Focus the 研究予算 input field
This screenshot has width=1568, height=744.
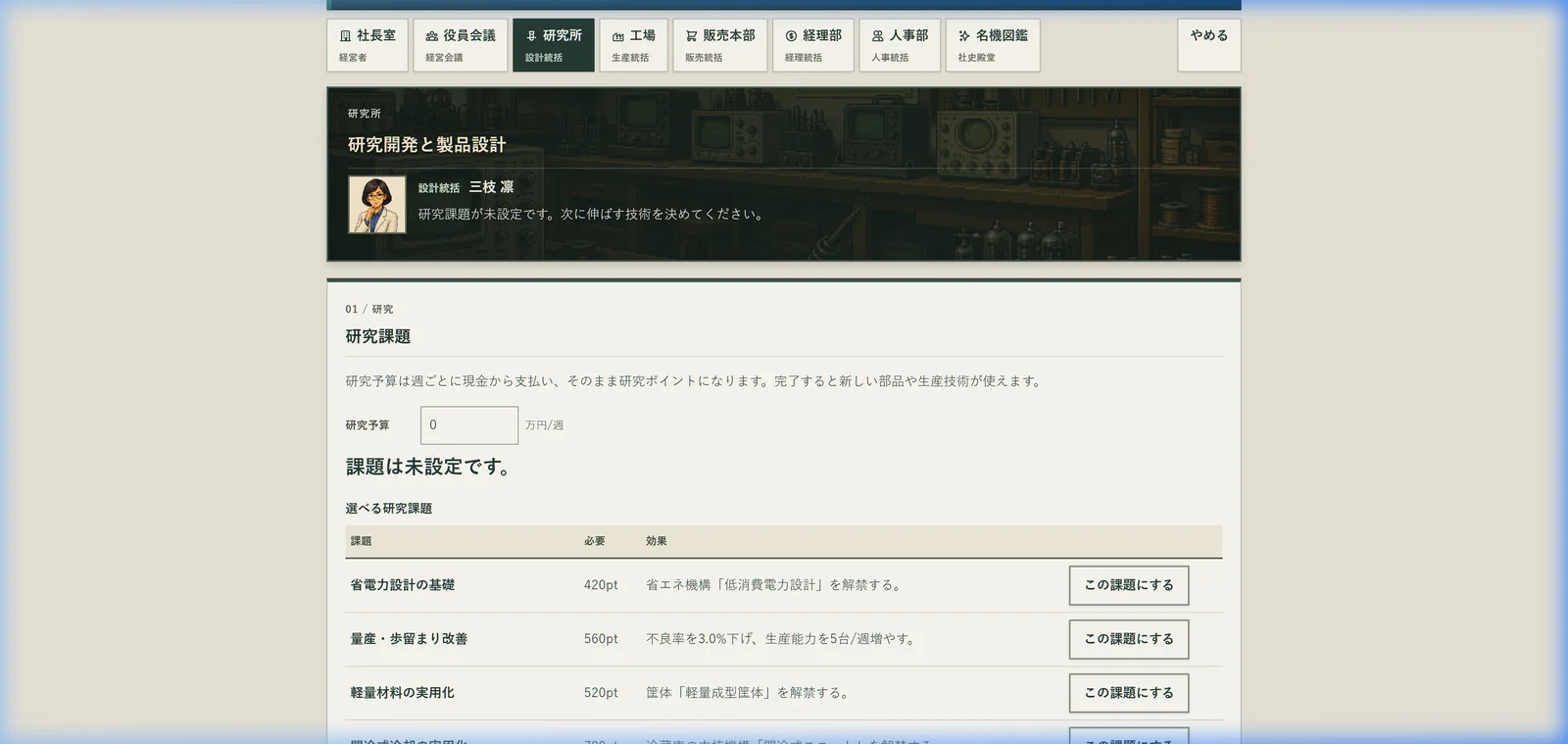(x=469, y=425)
